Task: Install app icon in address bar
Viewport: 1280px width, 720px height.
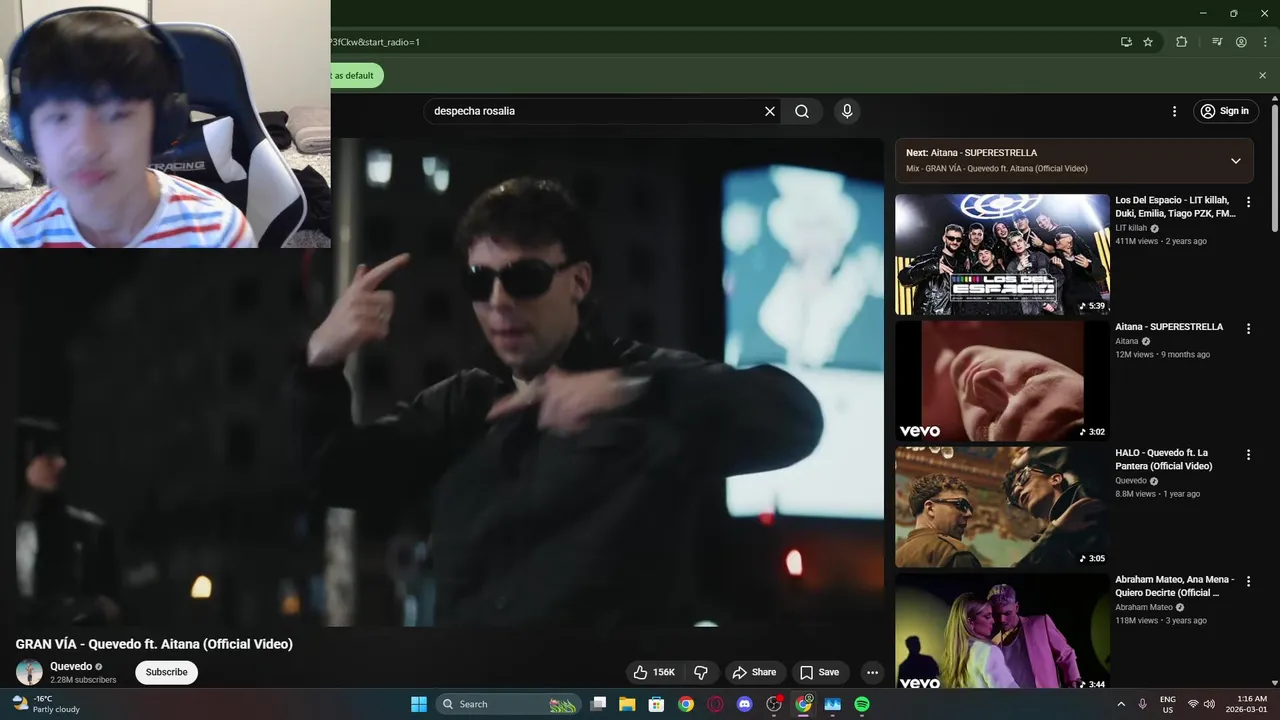Action: (1126, 42)
